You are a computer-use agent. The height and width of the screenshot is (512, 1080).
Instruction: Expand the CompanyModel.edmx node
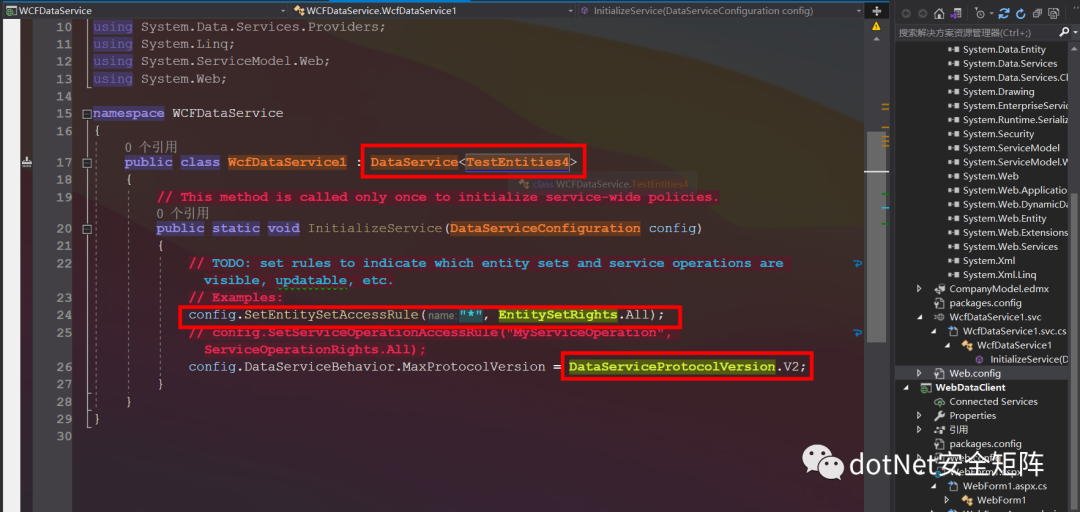point(919,289)
